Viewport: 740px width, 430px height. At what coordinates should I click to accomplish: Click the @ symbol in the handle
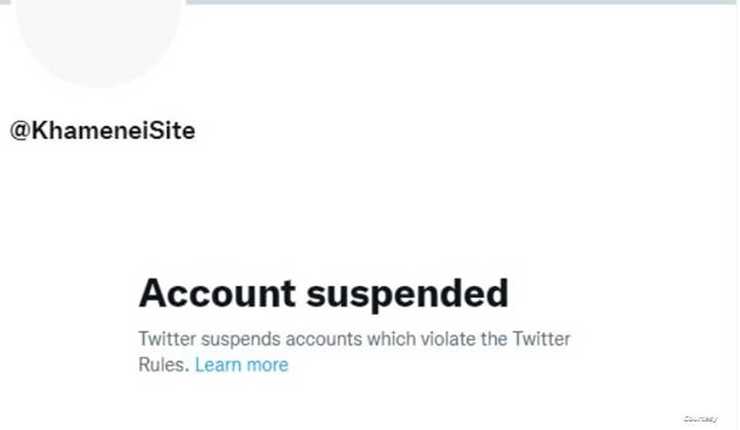pos(20,131)
